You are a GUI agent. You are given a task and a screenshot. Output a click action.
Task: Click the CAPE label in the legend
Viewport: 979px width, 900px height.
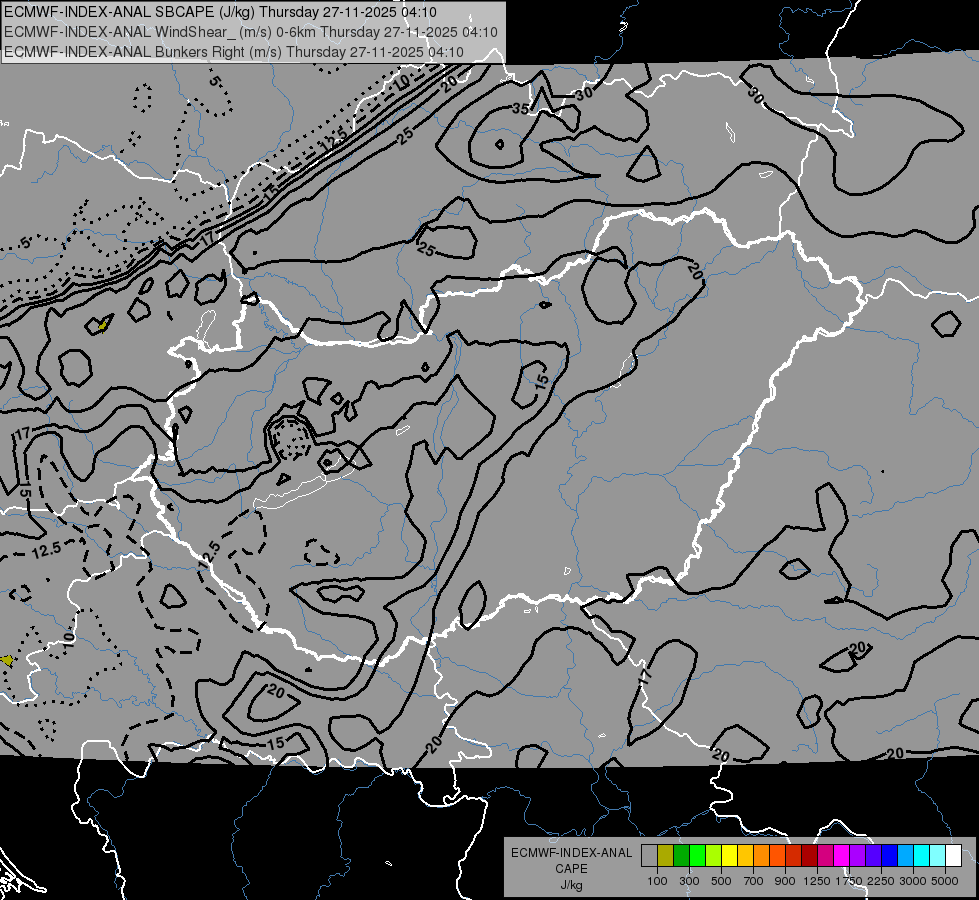[571, 868]
